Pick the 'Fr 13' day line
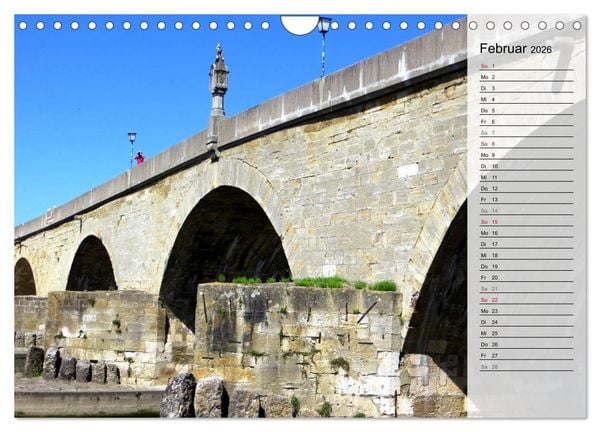600x432 pixels. [527, 199]
